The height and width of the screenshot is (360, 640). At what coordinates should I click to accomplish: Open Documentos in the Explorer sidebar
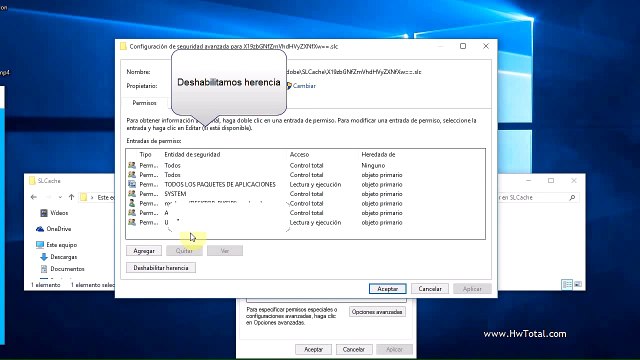[x=67, y=269]
